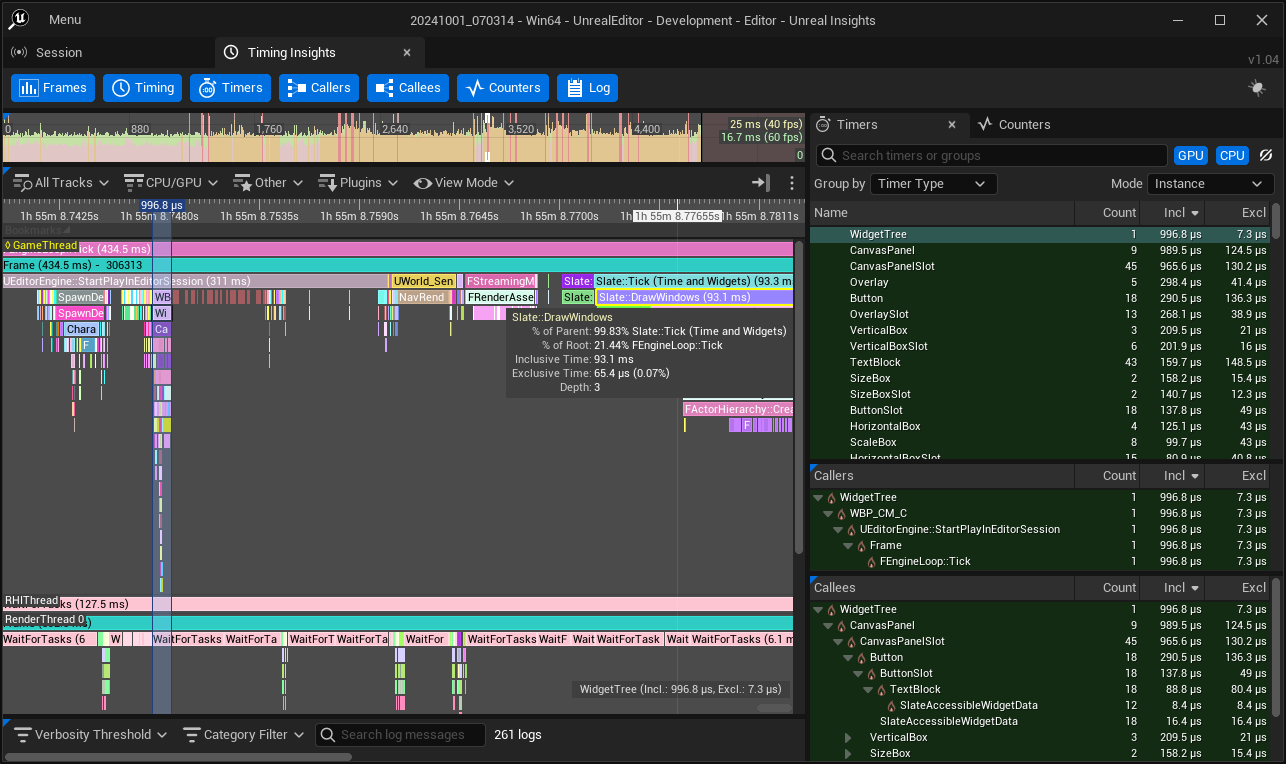Click the Session tab broadcast icon
Viewport: 1286px width, 764px height.
19,53
